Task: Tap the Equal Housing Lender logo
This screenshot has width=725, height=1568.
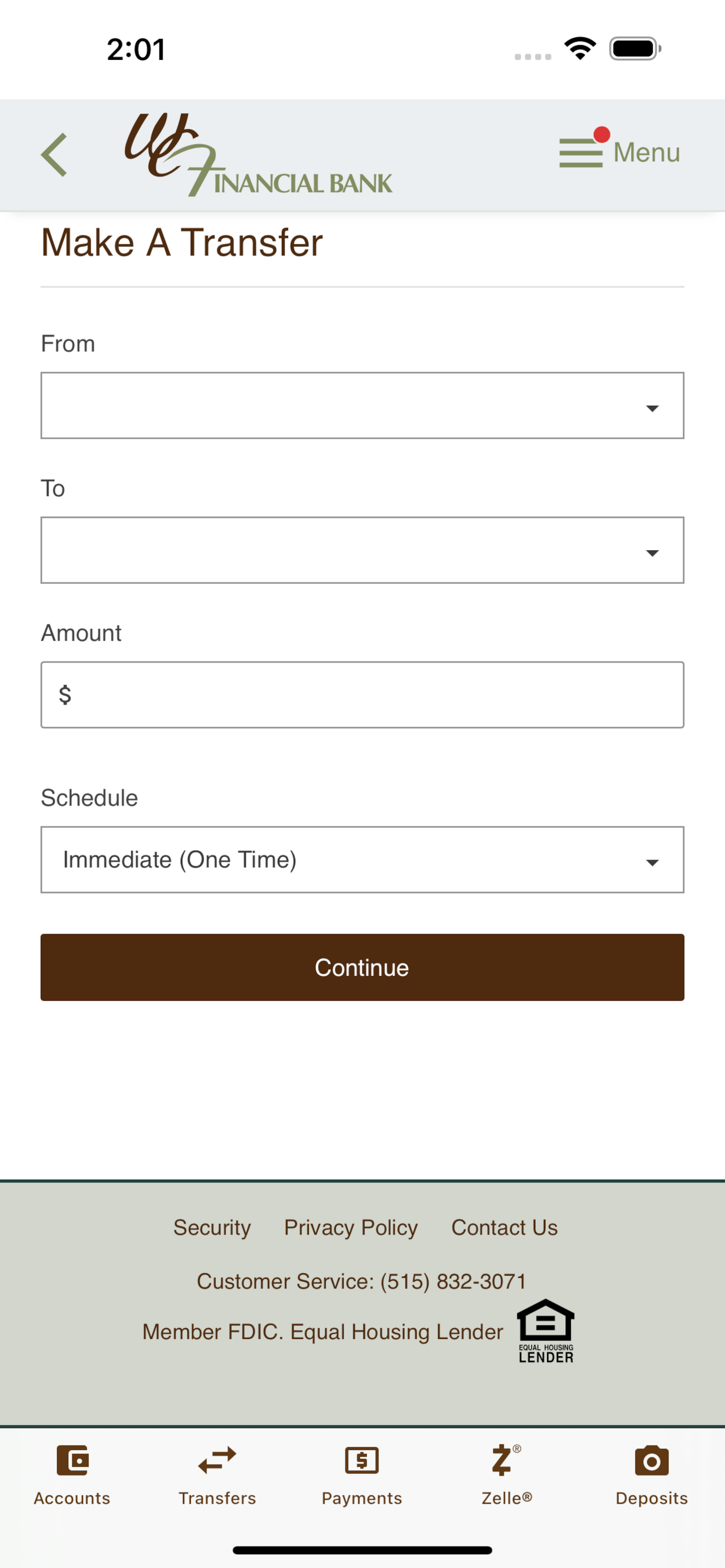Action: coord(545,1331)
